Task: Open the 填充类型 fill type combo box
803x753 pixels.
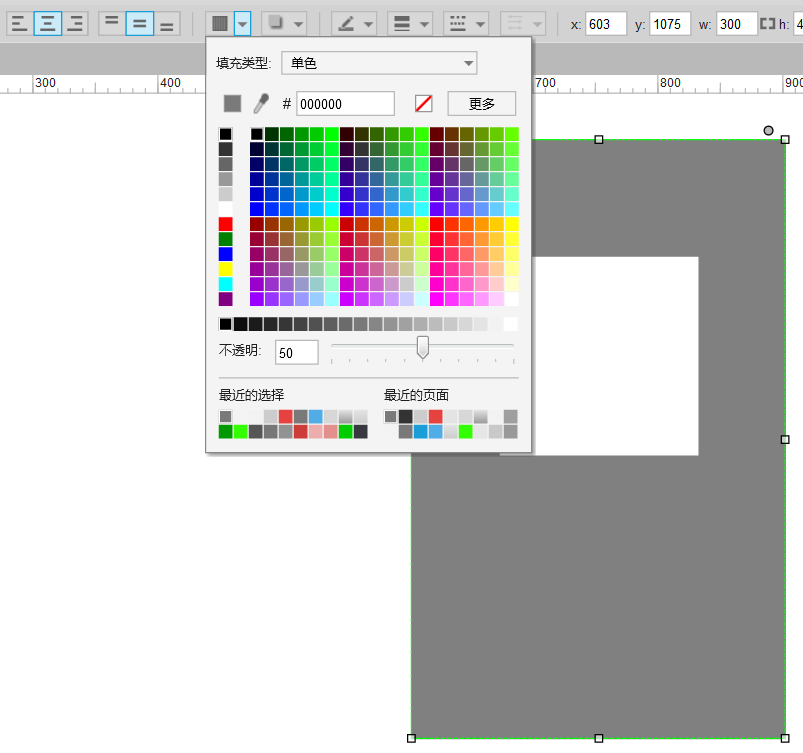Action: (379, 63)
